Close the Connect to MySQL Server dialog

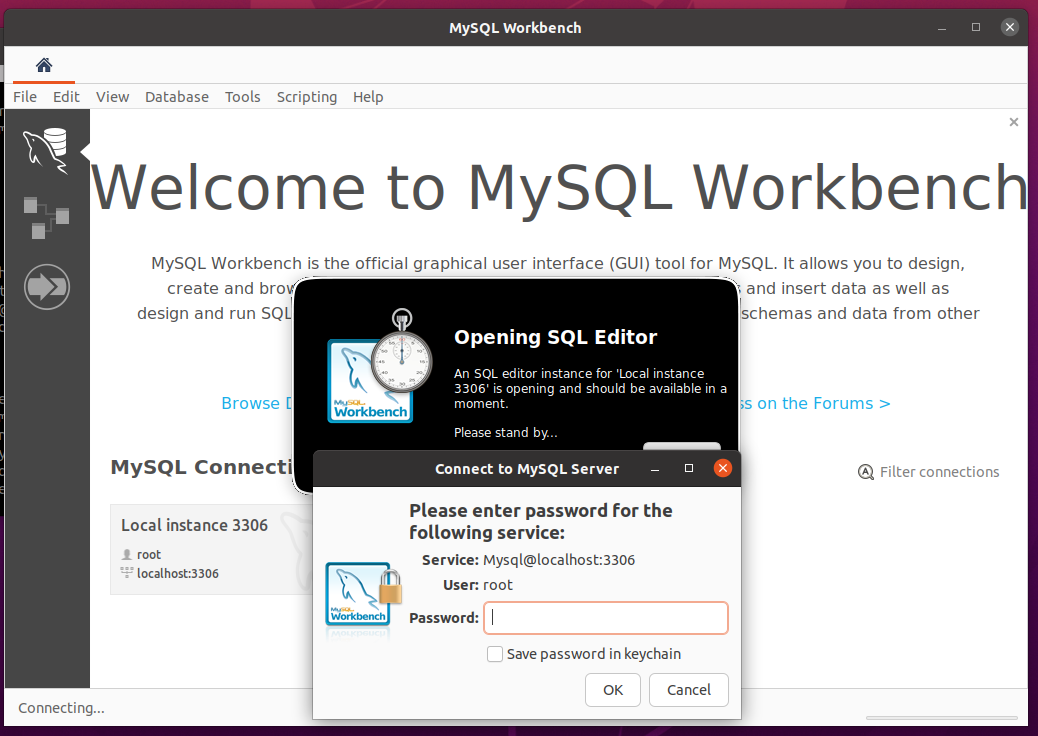coord(722,469)
